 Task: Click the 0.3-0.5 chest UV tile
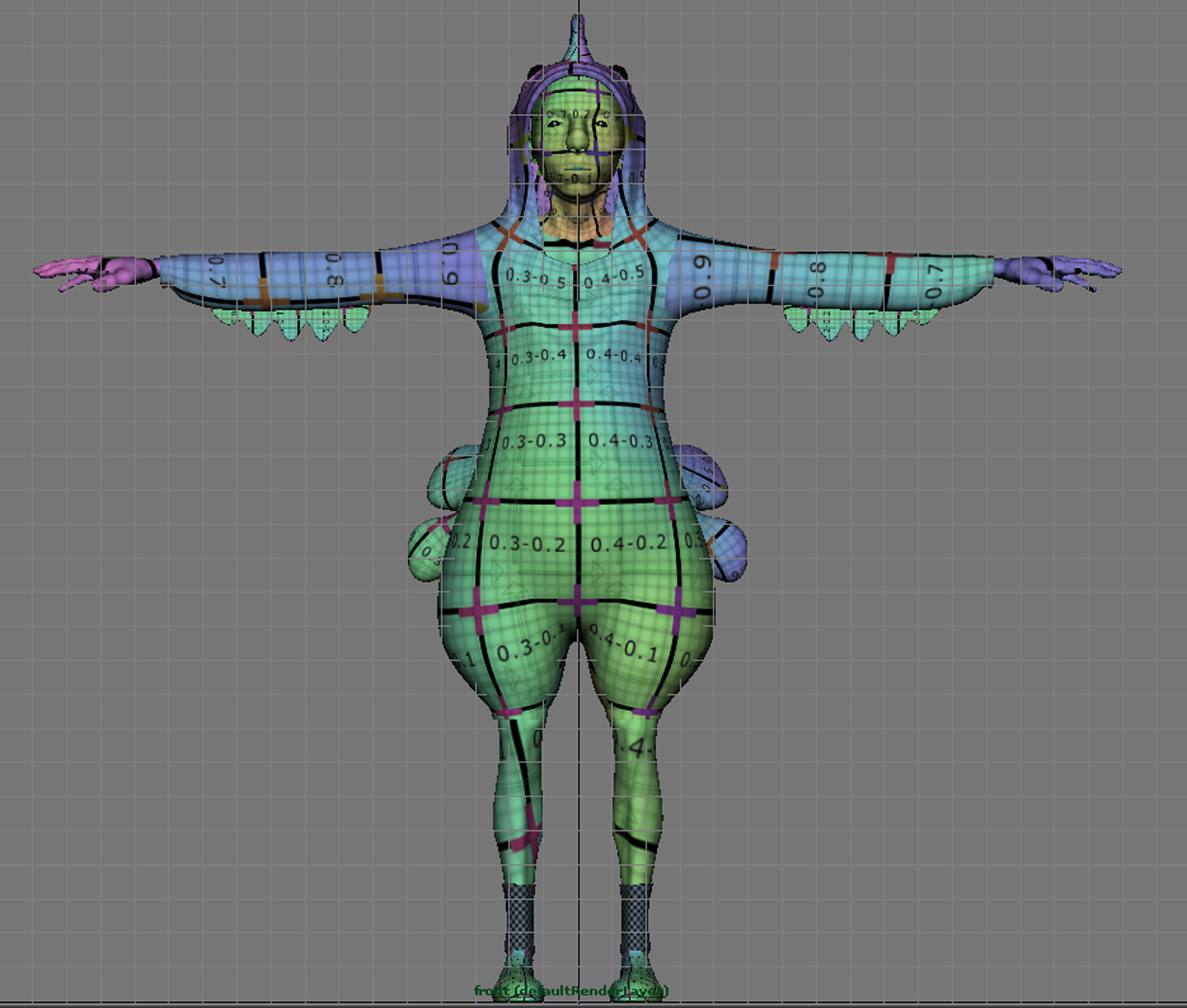(535, 278)
